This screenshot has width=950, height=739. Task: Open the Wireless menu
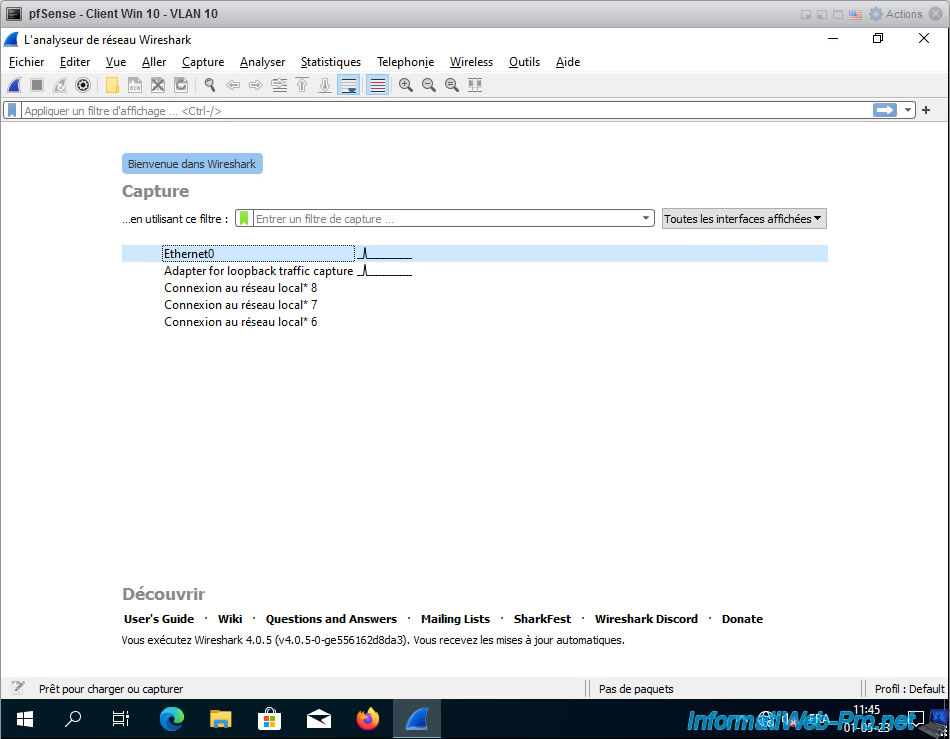coord(471,62)
